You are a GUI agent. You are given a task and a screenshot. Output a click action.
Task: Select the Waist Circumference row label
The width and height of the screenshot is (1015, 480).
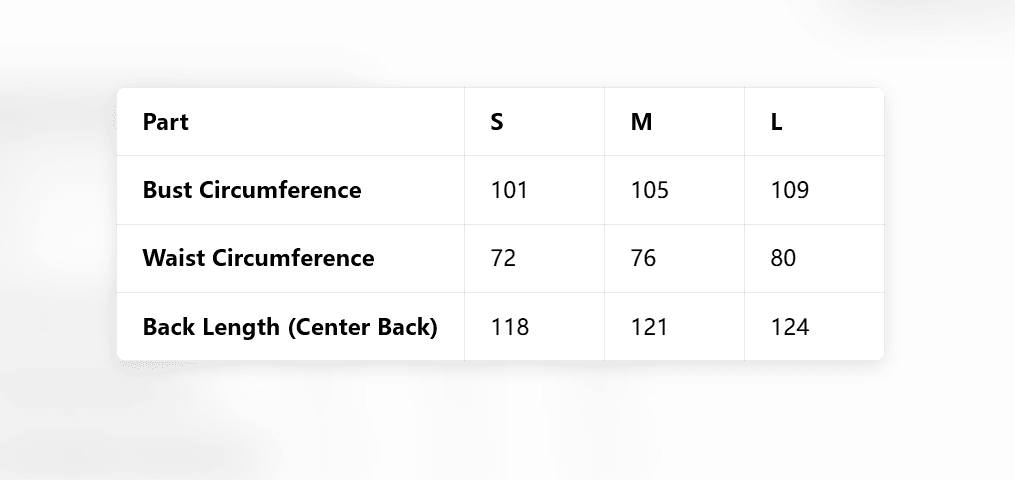(258, 258)
